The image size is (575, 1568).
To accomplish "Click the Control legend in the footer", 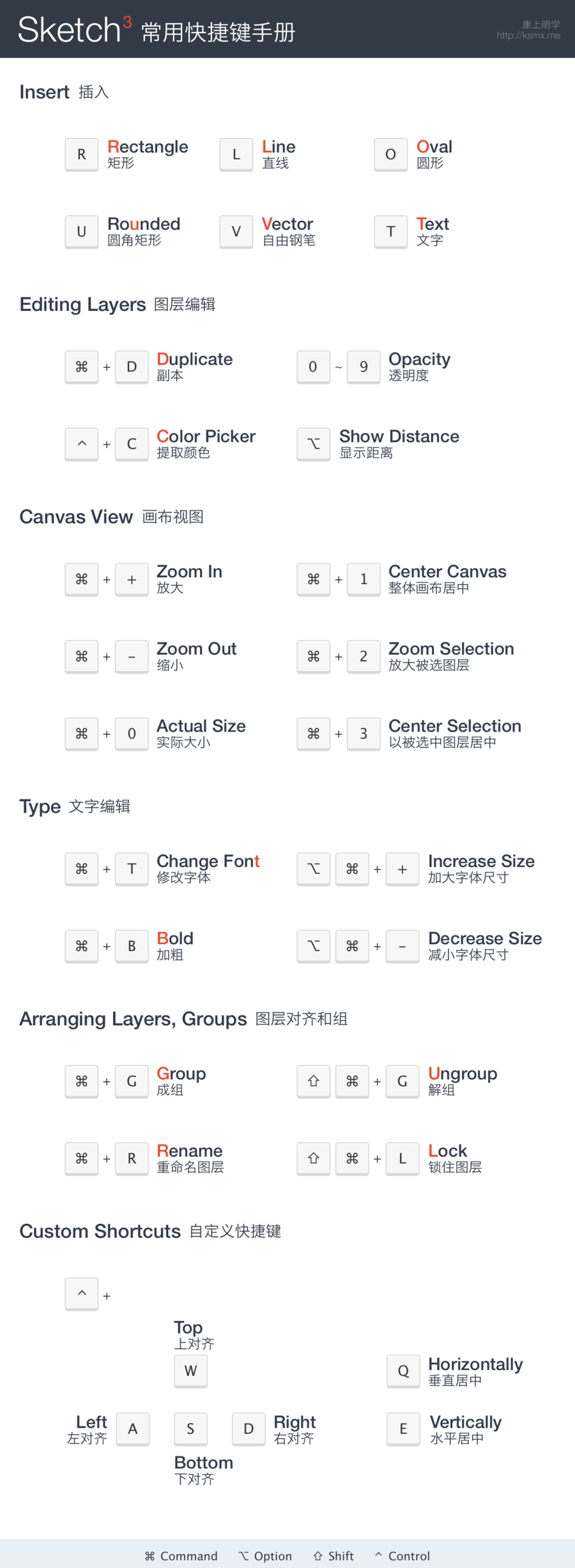I will [402, 1556].
